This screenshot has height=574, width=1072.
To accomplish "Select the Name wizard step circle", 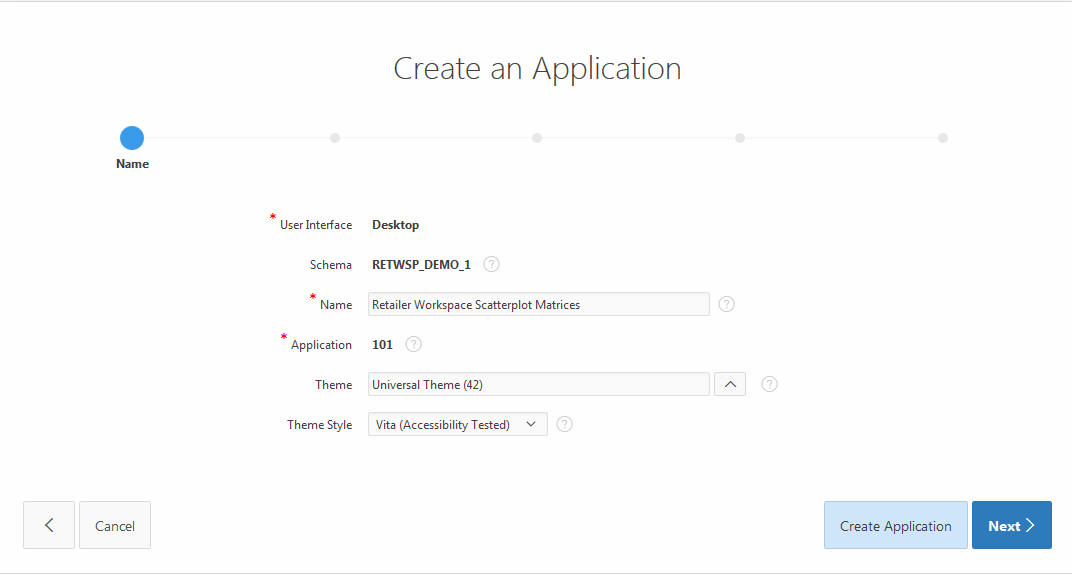I will click(132, 138).
